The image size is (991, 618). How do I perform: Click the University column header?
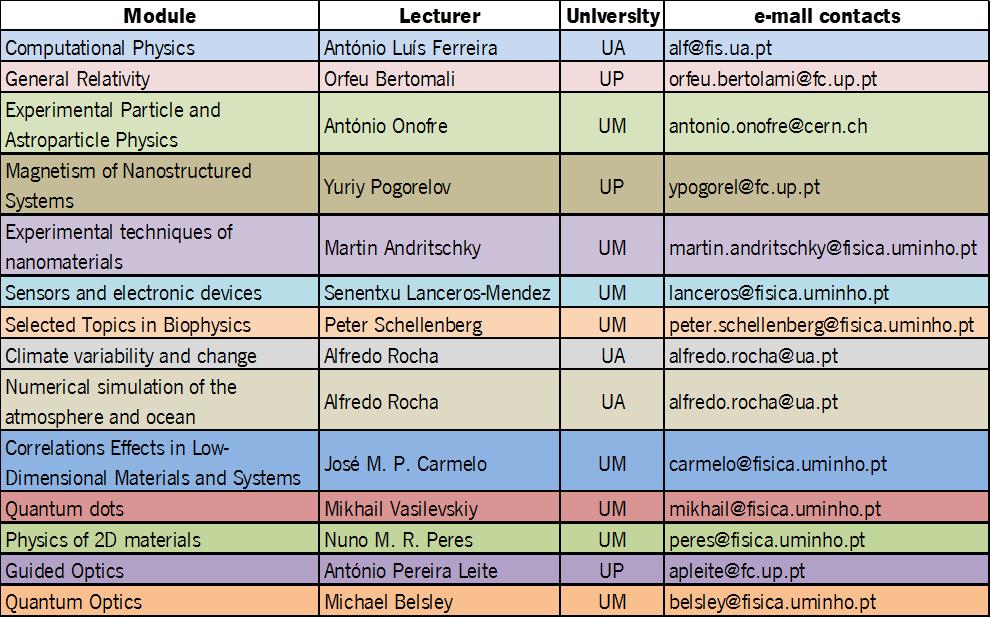(612, 16)
